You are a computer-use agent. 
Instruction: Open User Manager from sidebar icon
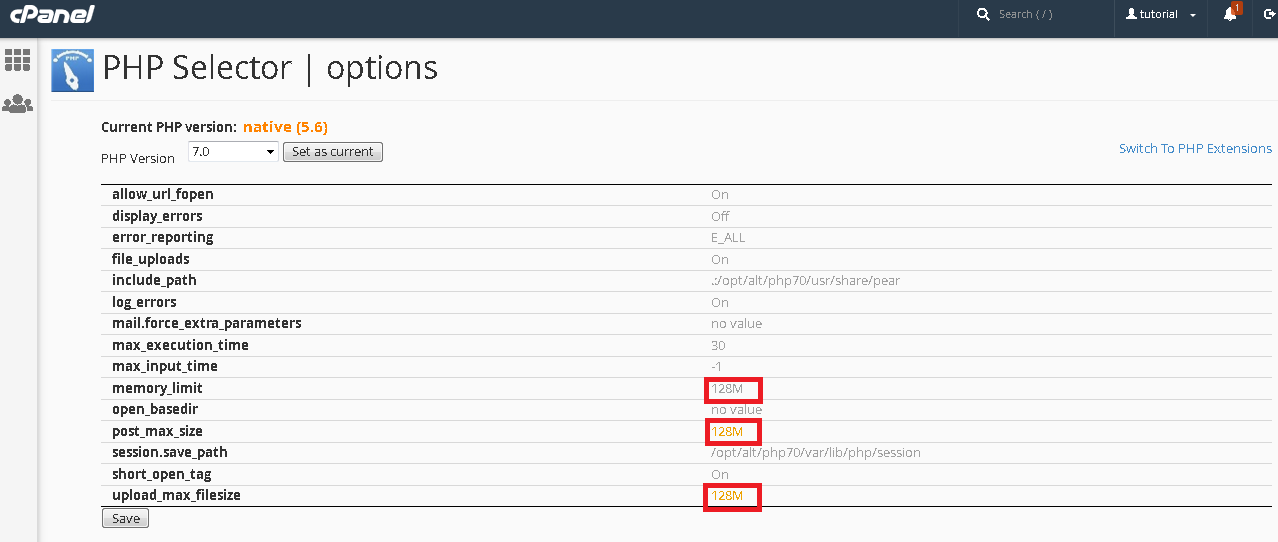[x=18, y=103]
